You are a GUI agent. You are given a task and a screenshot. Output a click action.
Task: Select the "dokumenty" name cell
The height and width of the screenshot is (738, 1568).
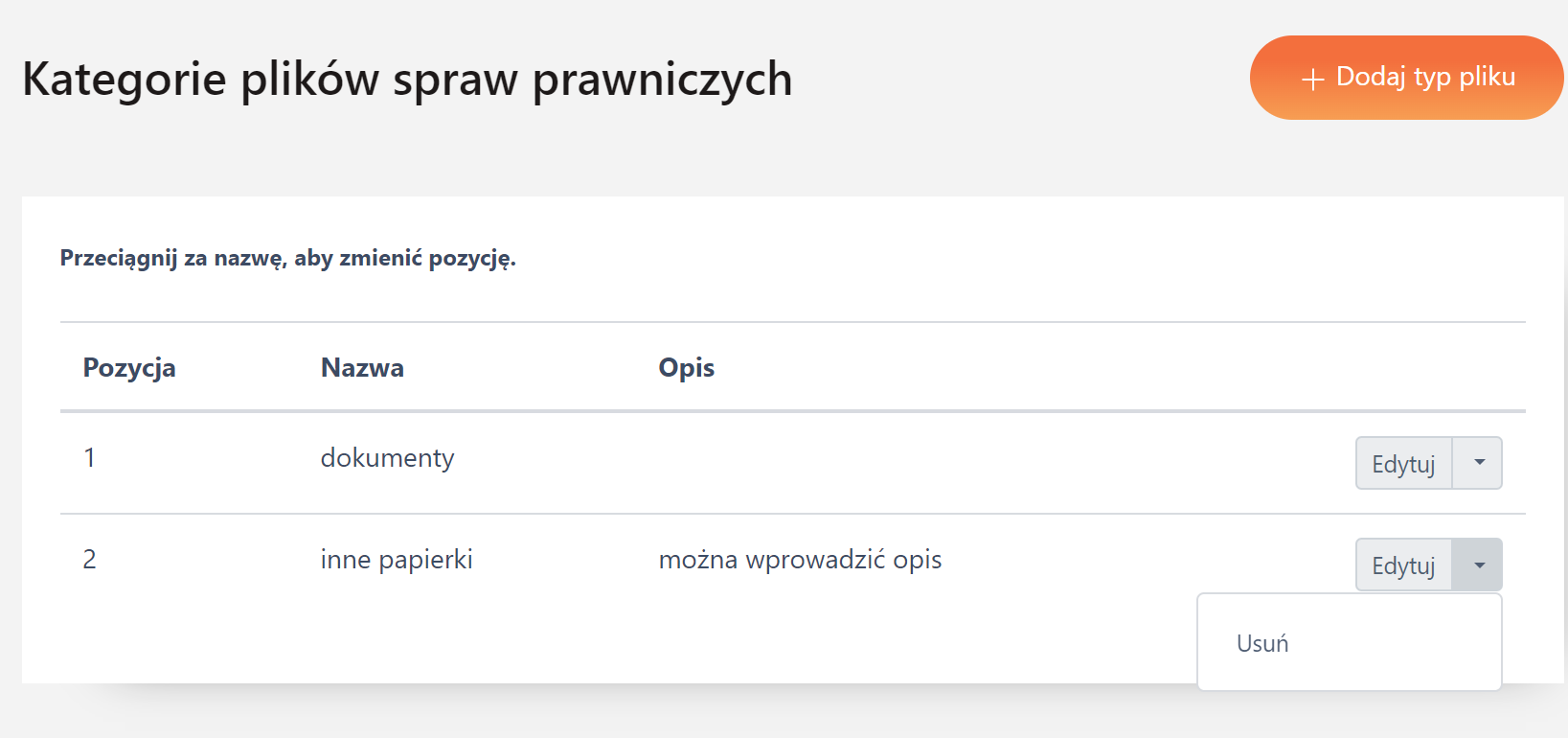click(x=387, y=458)
